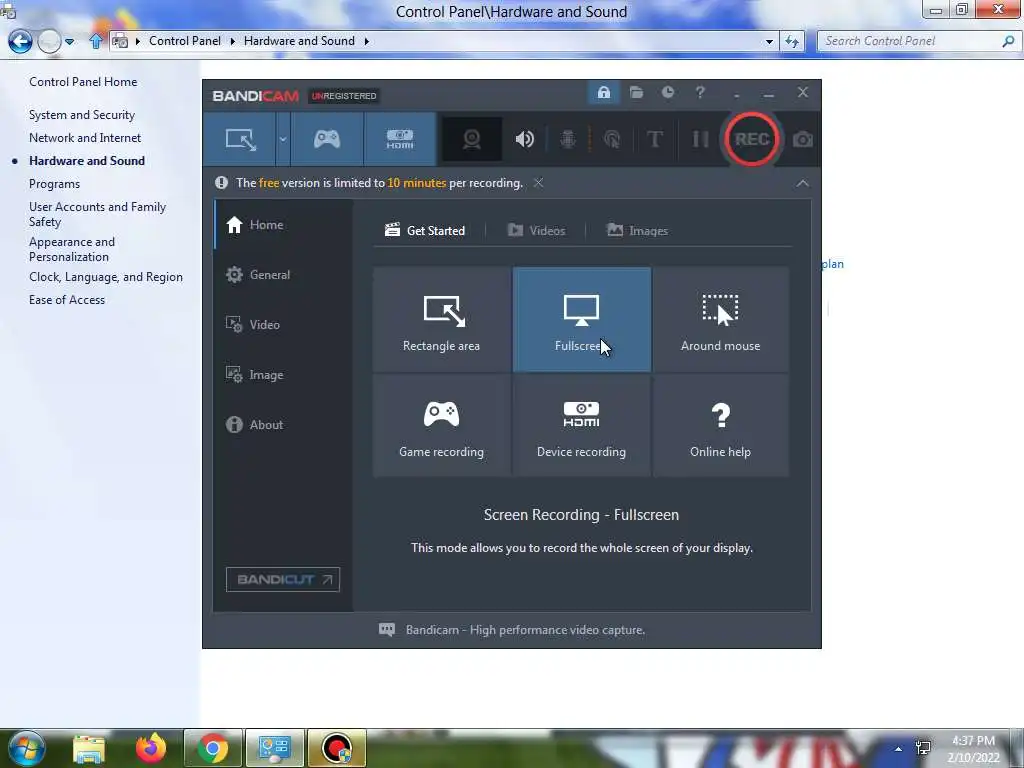Switch to Control Panel taskbar button
Image resolution: width=1024 pixels, height=768 pixels.
[274, 748]
